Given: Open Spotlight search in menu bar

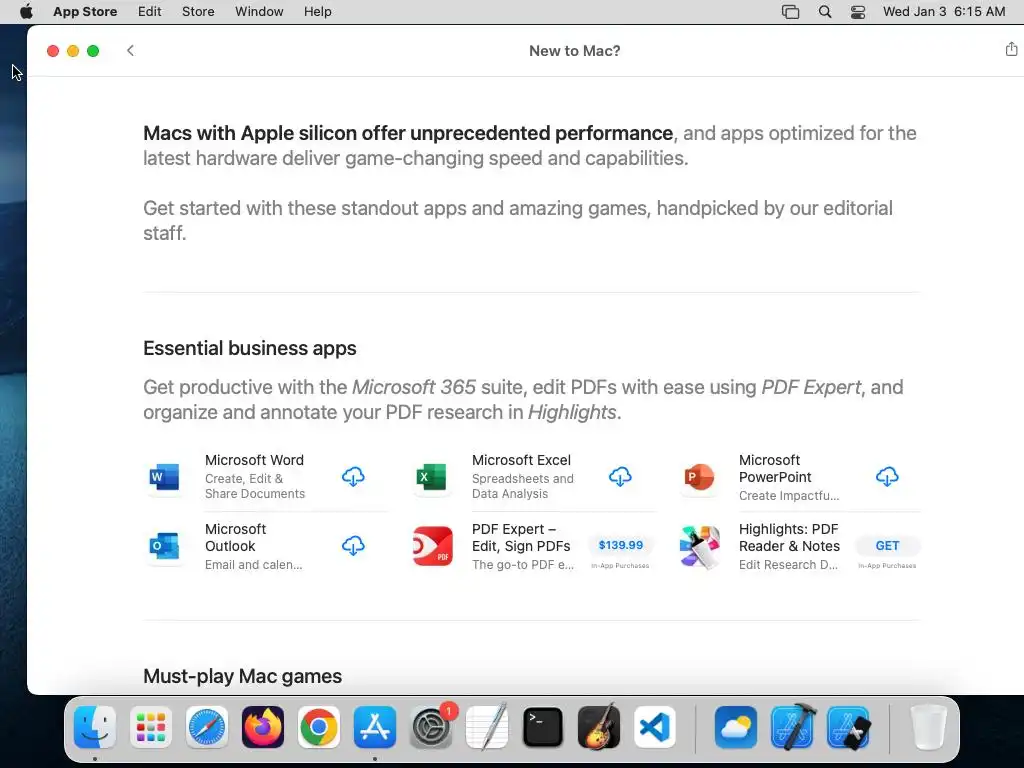Looking at the screenshot, I should 825,12.
